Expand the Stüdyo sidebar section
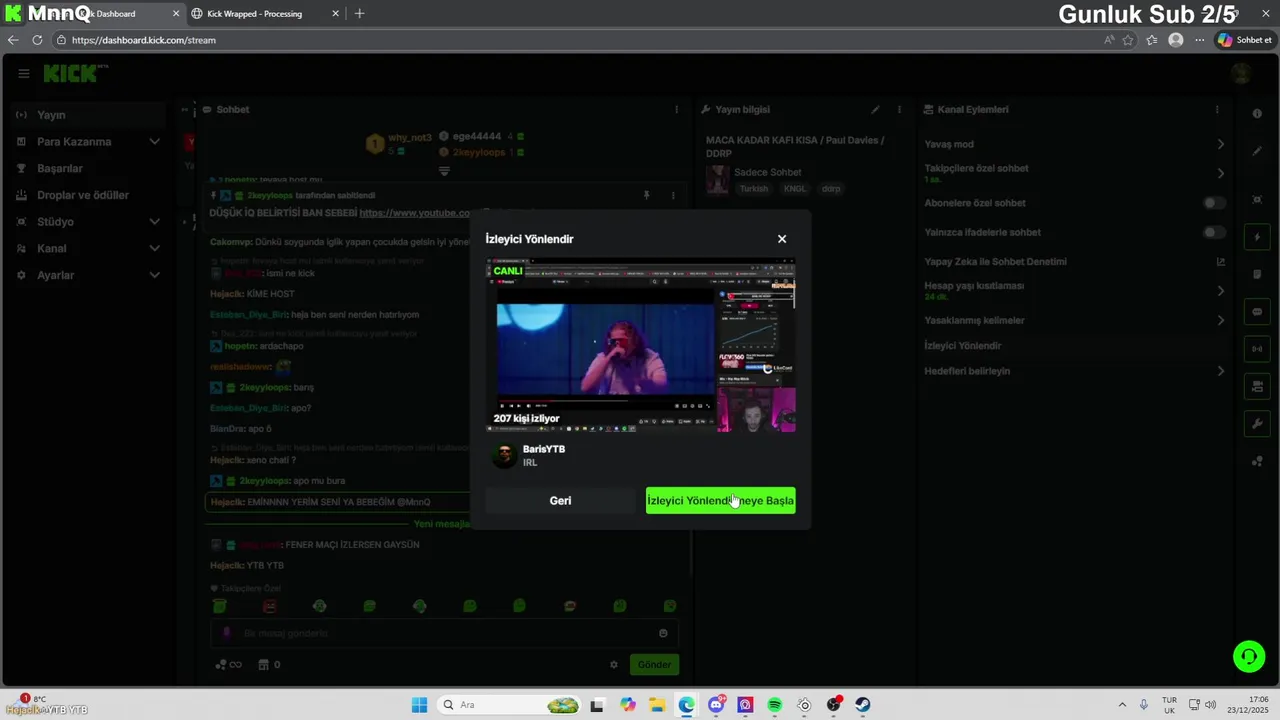 click(x=88, y=222)
